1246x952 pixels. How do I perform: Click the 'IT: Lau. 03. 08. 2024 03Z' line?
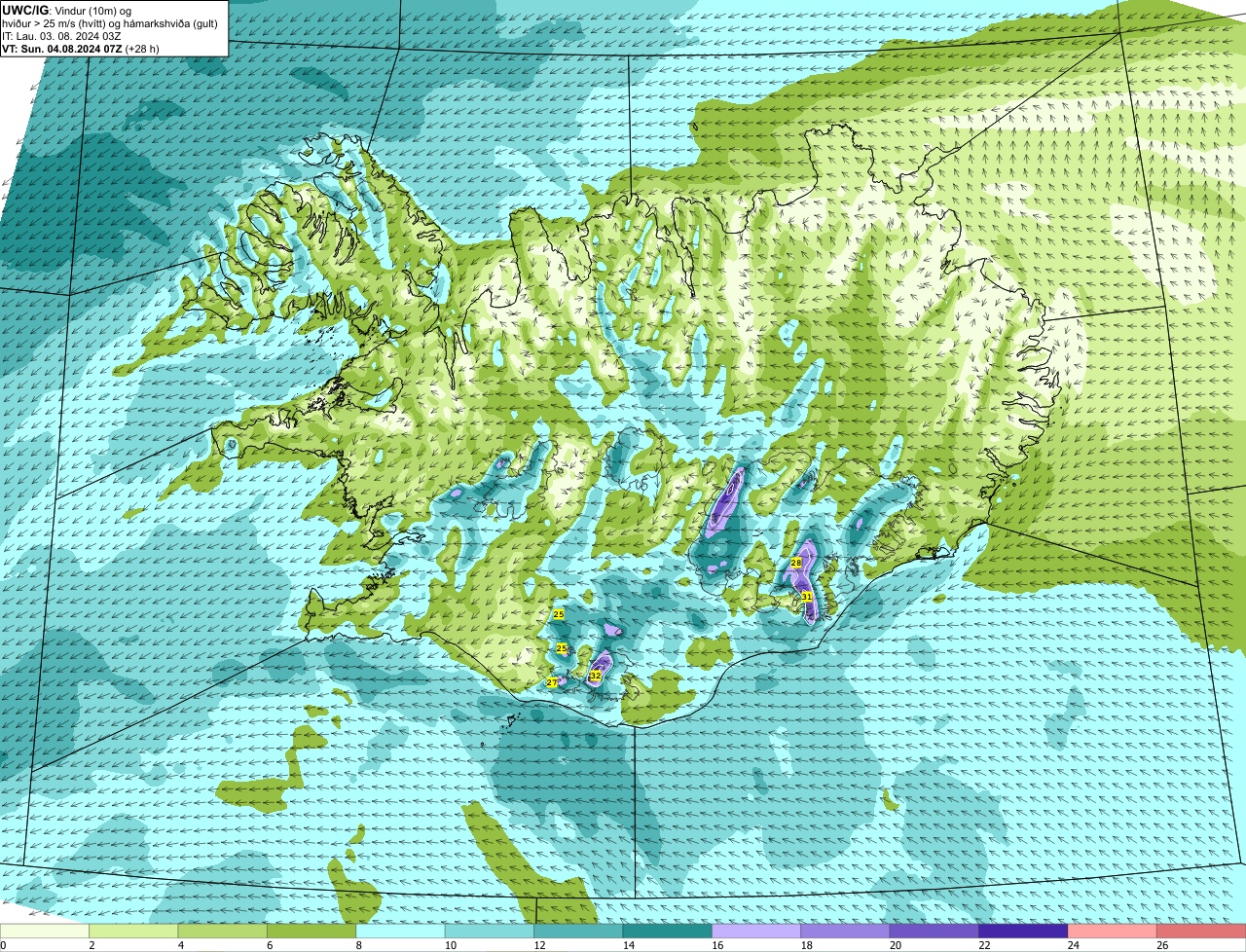(x=61, y=34)
